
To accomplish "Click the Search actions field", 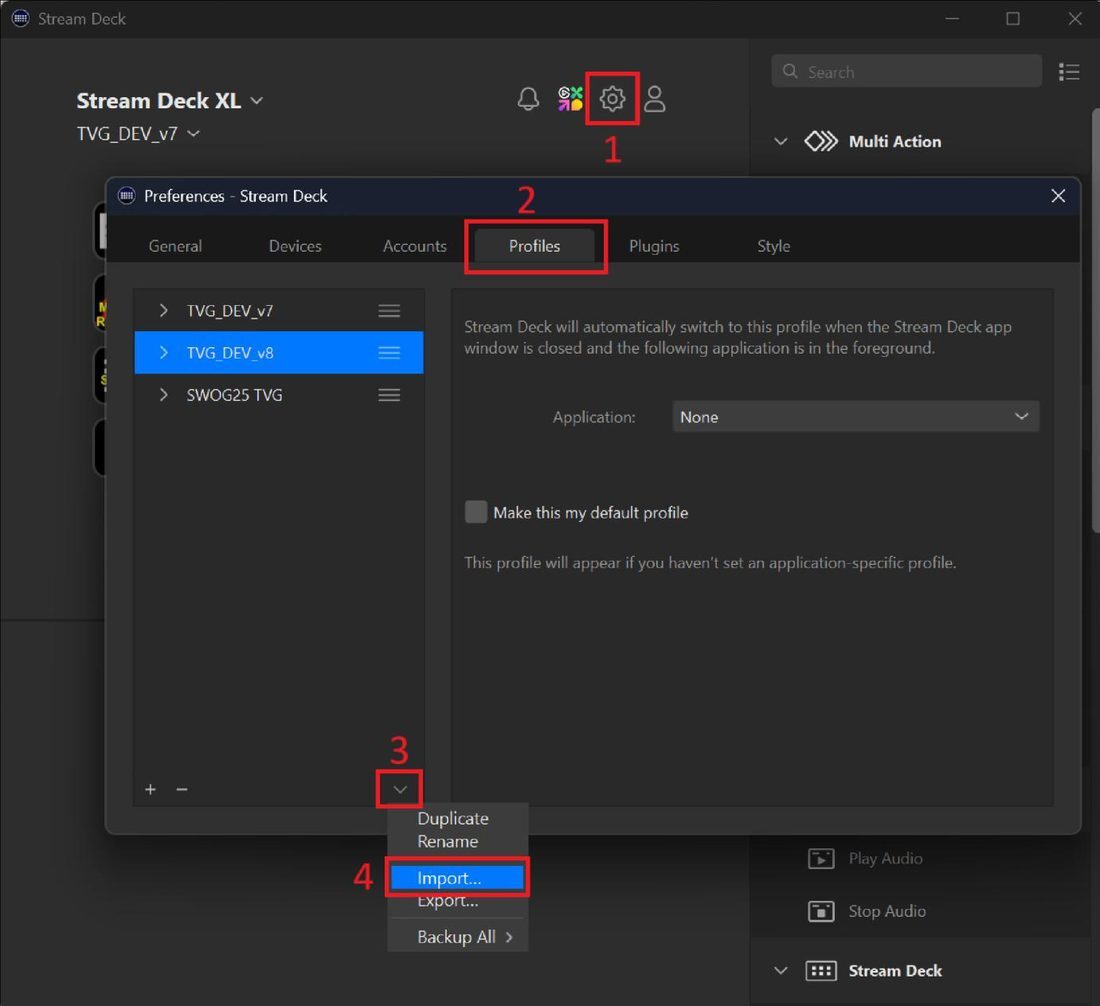I will pyautogui.click(x=906, y=72).
